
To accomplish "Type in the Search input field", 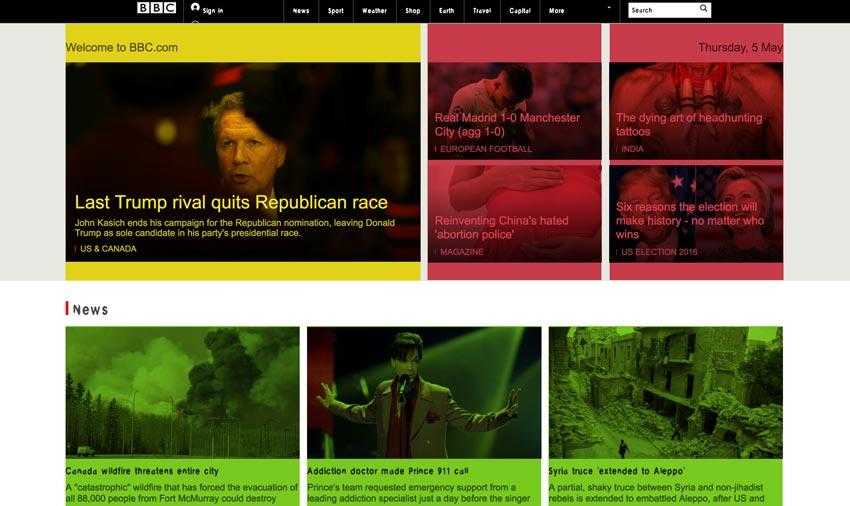I will pos(662,10).
